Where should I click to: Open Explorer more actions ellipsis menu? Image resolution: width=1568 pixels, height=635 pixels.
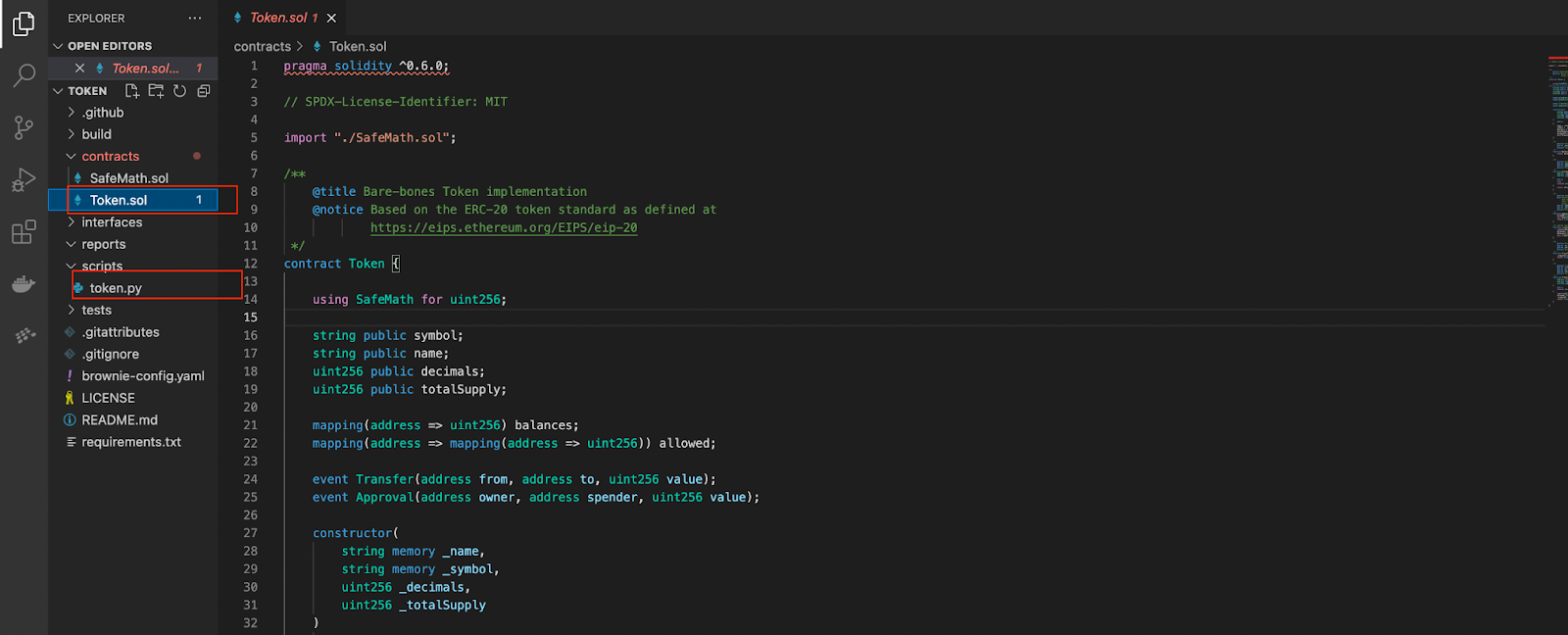tap(195, 18)
